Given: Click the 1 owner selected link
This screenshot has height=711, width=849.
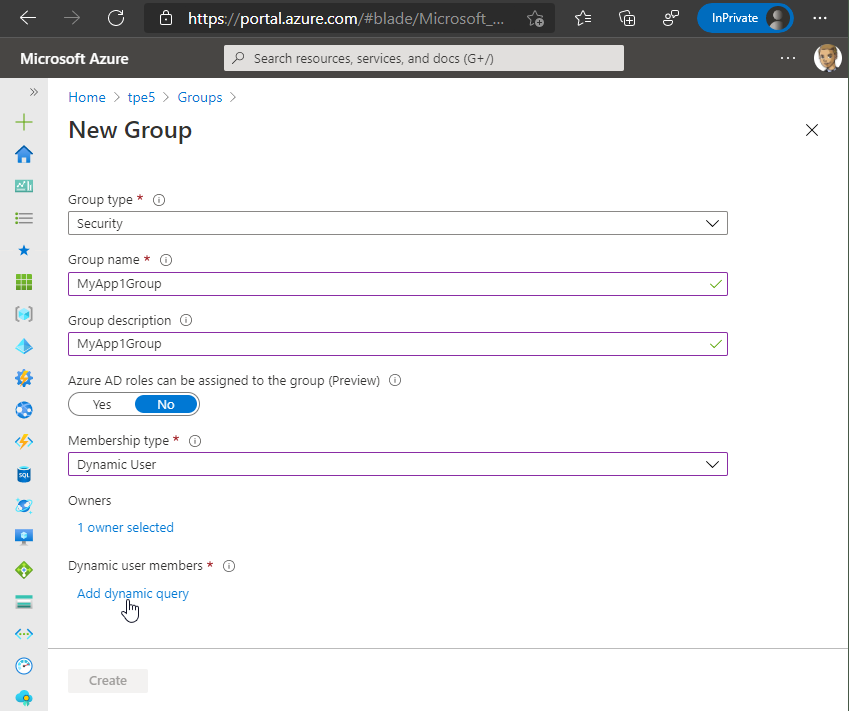Looking at the screenshot, I should (125, 527).
